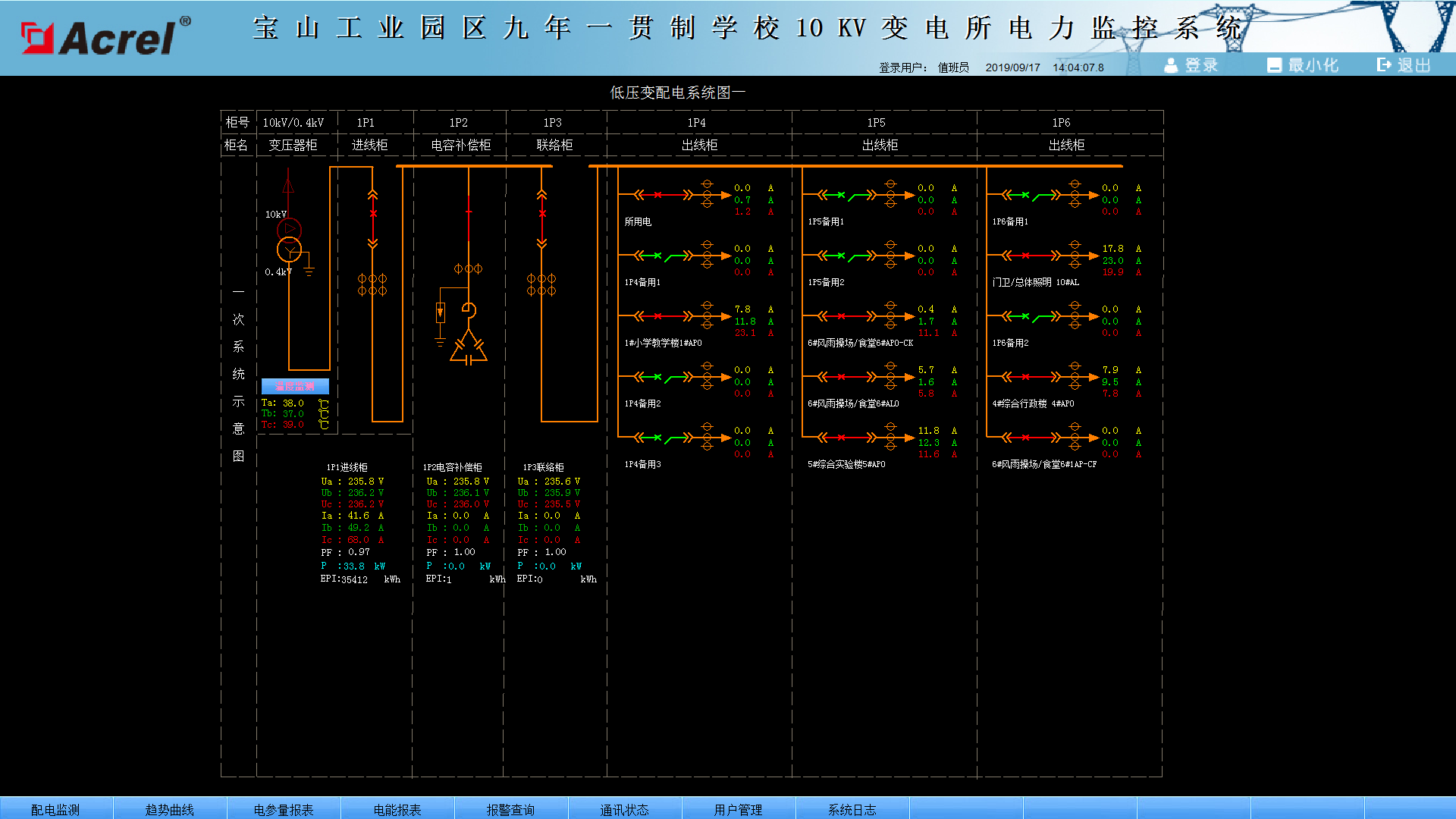This screenshot has width=1456, height=819.
Task: Click the minimize window icon in header
Action: 1274,65
